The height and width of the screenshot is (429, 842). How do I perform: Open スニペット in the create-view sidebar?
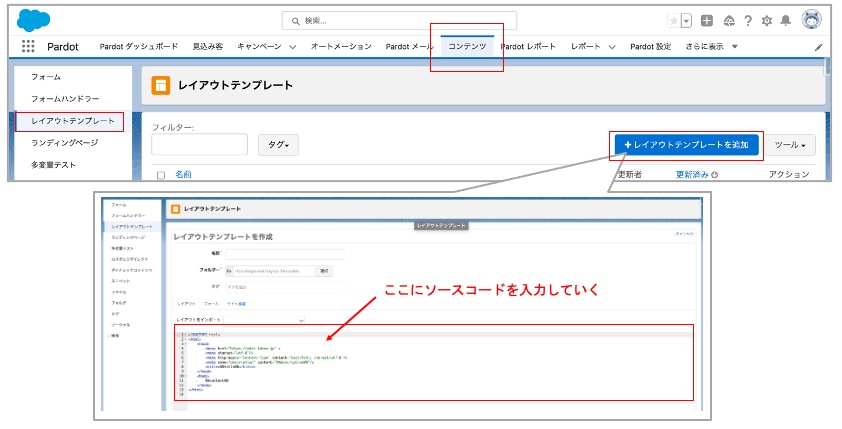[x=120, y=281]
